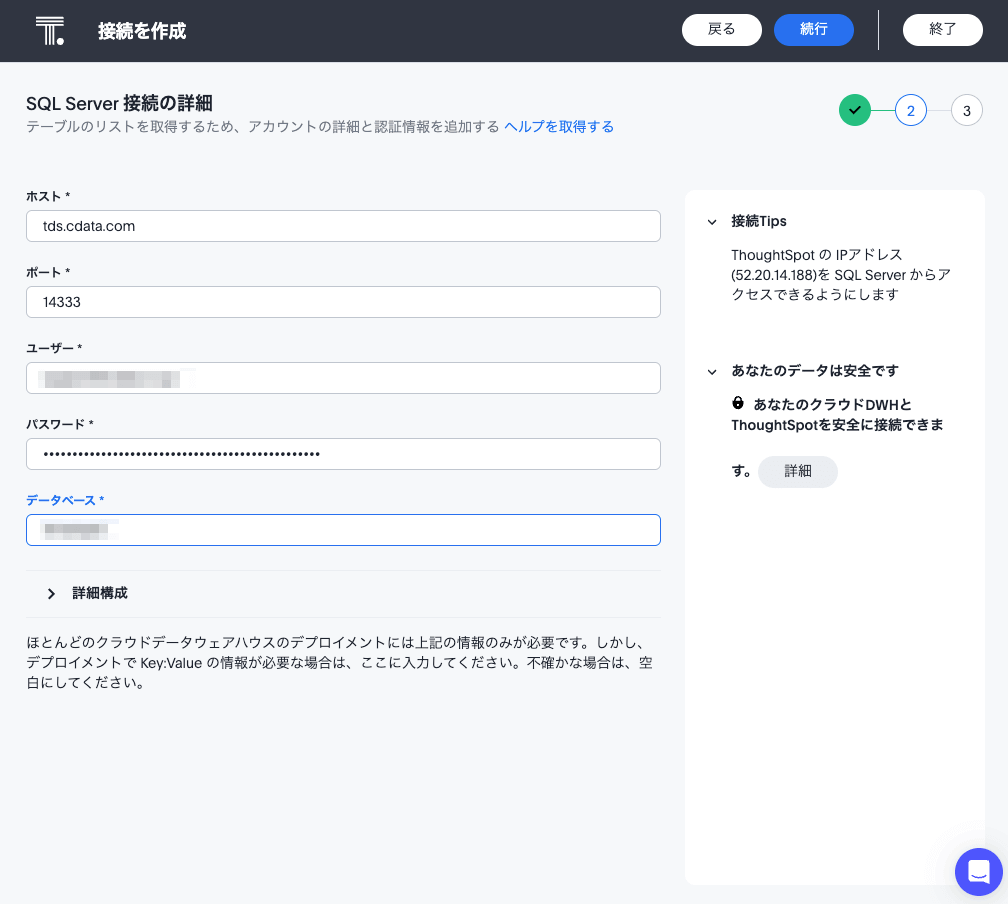Click the lock icon beside secure data text

738,403
